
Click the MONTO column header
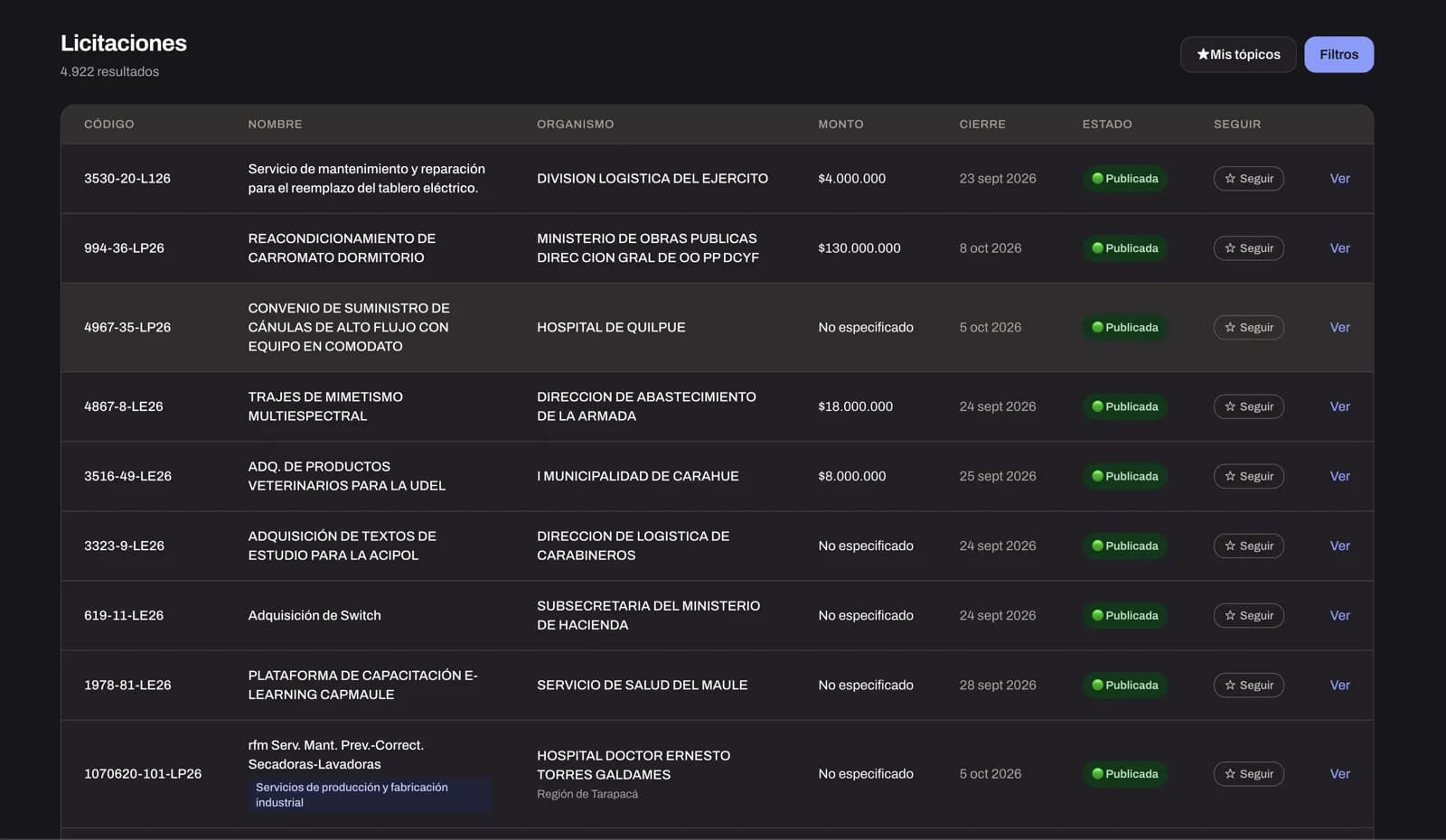click(840, 124)
